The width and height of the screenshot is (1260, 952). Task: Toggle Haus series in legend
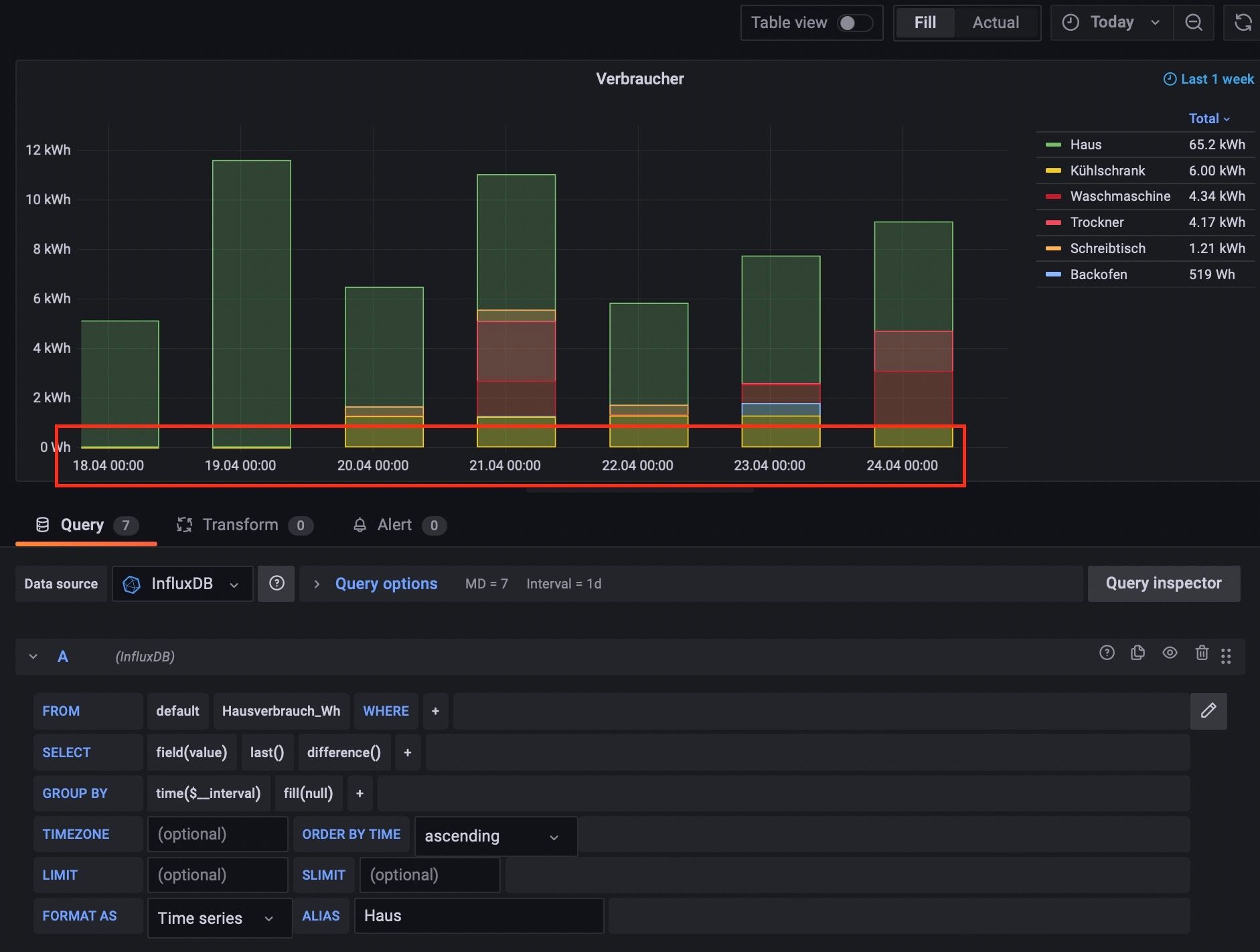click(1085, 145)
